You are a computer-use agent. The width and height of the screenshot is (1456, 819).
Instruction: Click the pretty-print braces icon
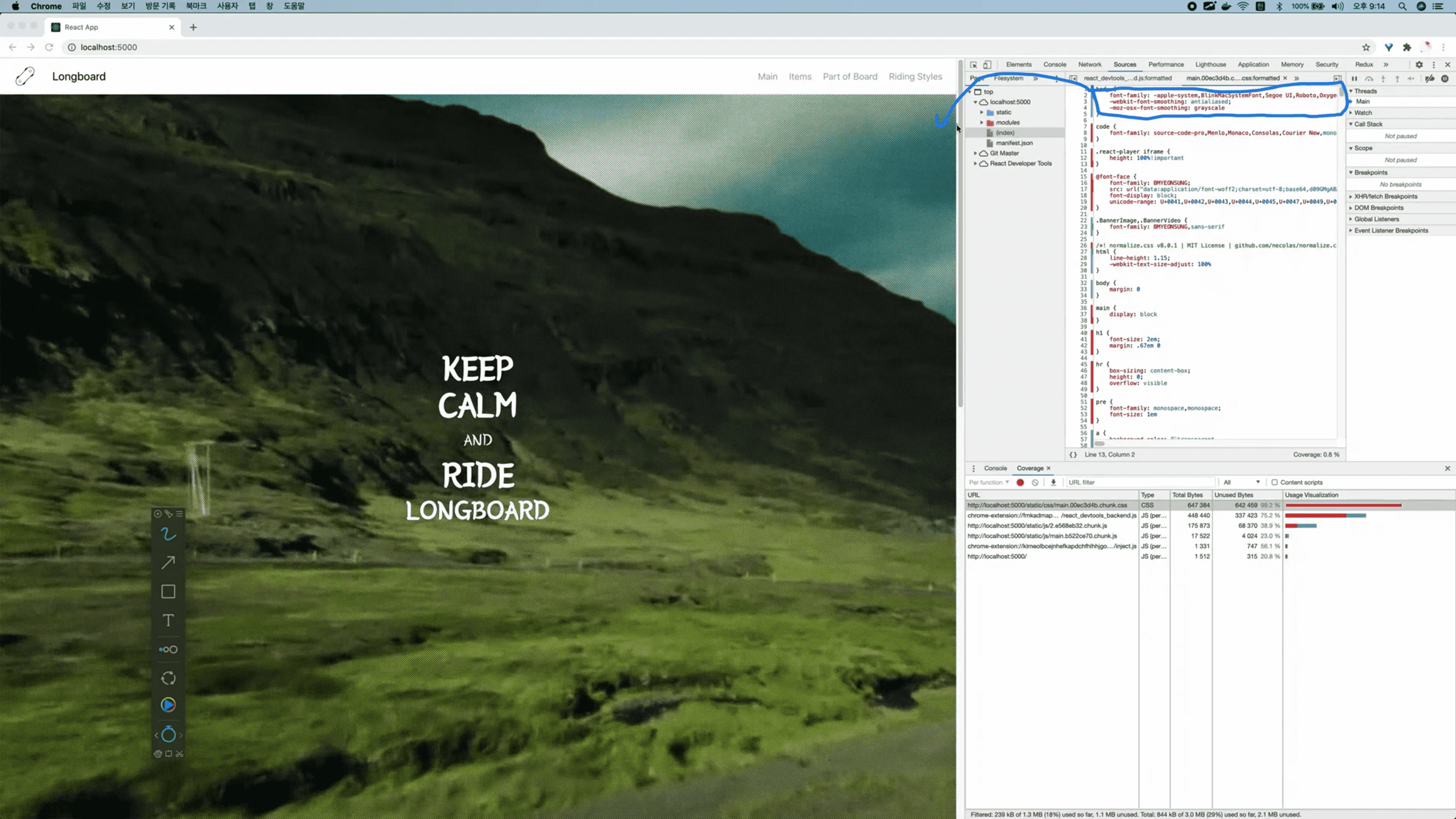[x=1073, y=454]
